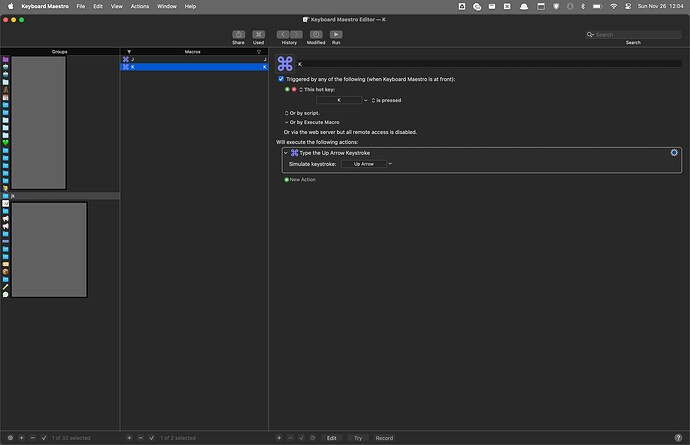Screen dimensions: 690x445
Task: Open the Actions menu
Action: (139, 6)
